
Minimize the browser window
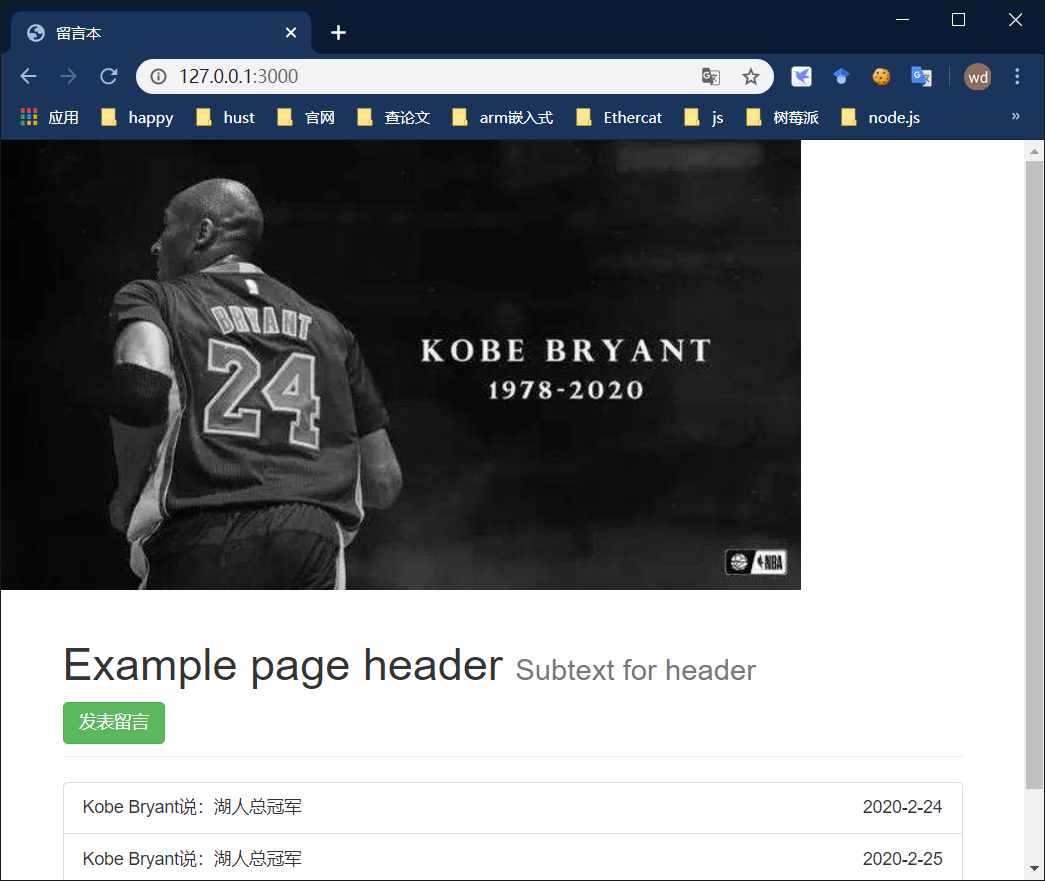click(902, 20)
